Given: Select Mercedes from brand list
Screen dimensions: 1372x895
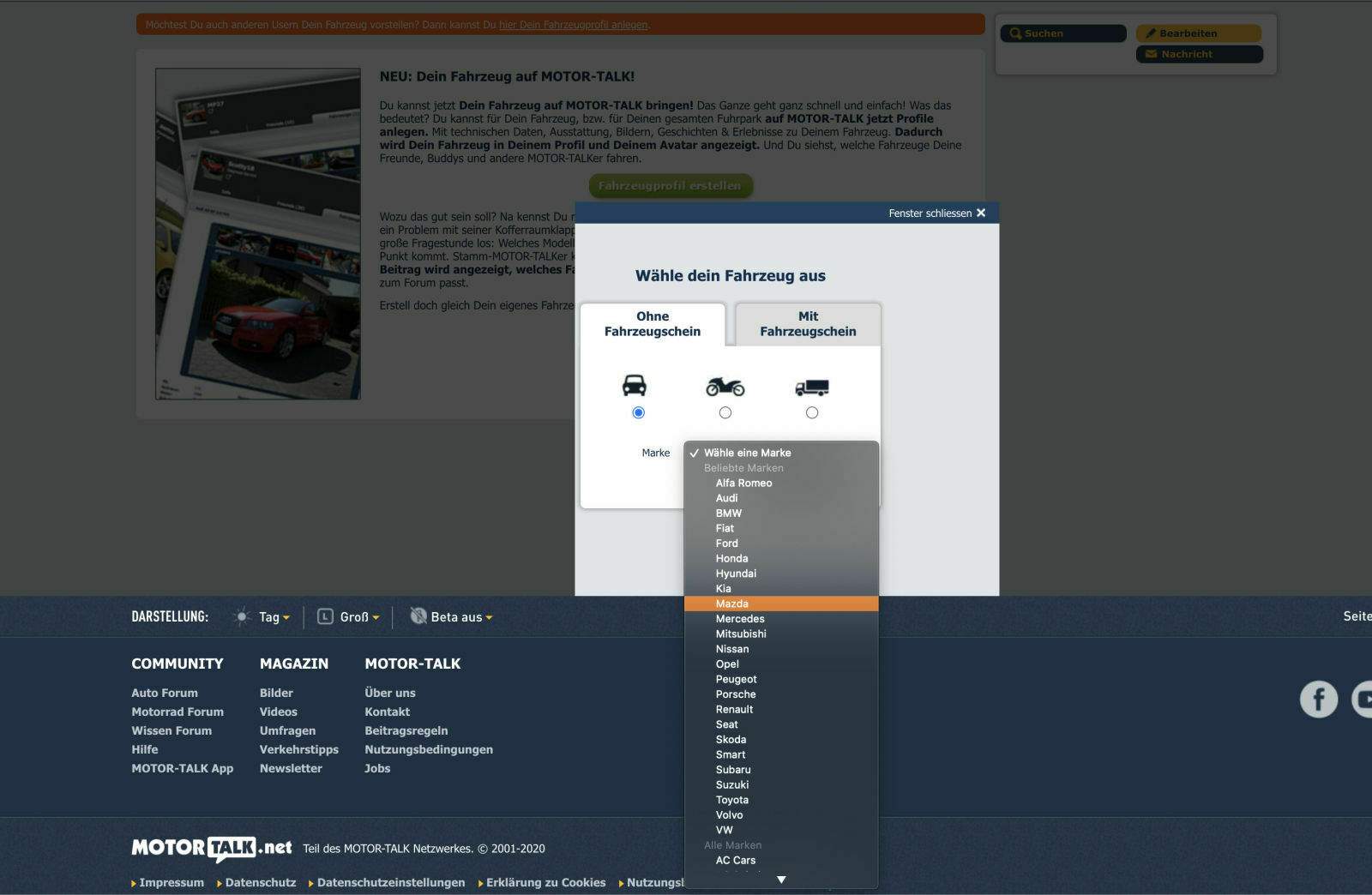Looking at the screenshot, I should [781, 619].
